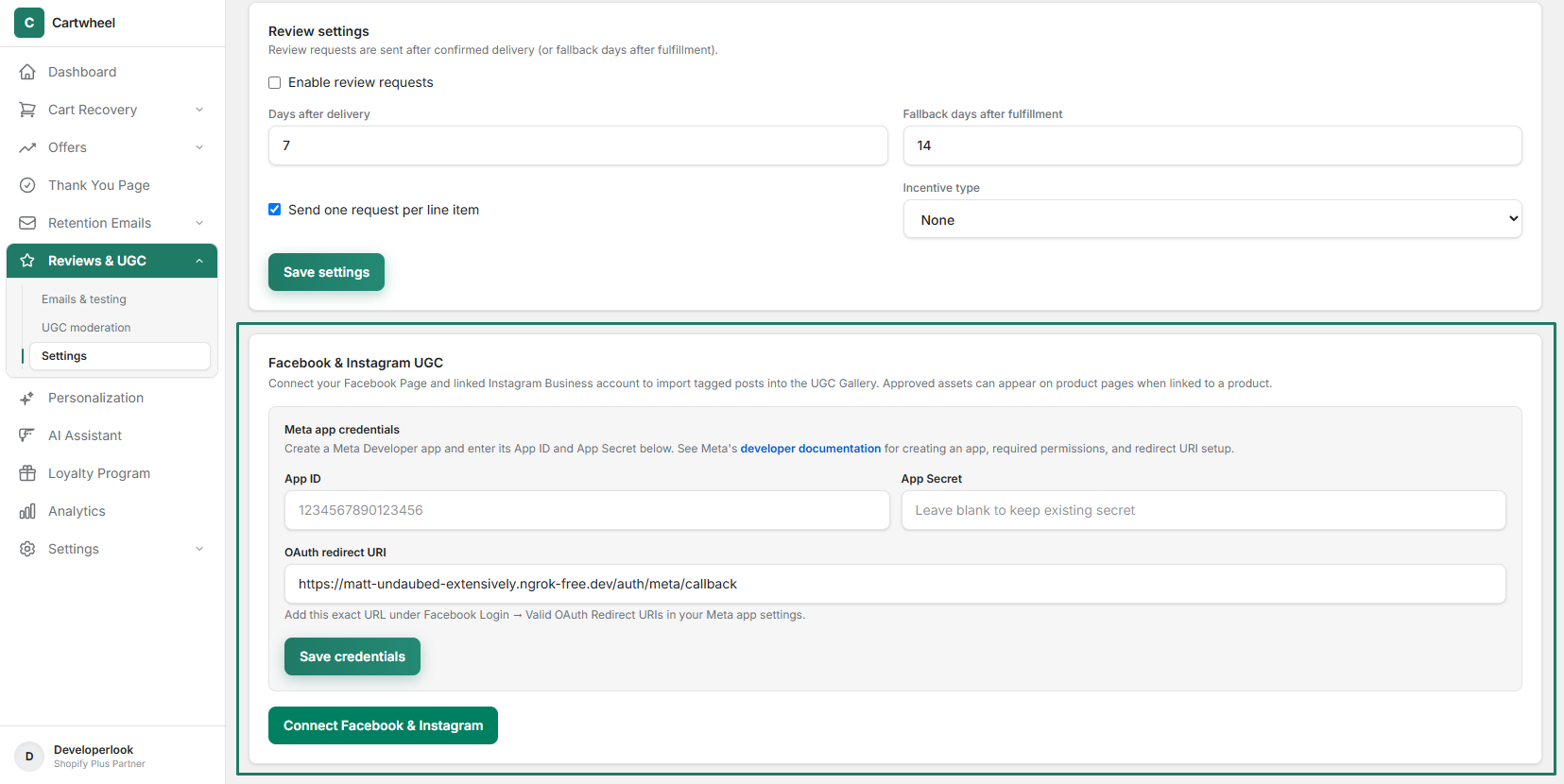Open the Incentive type dropdown
Viewport: 1564px width, 784px height.
(x=1212, y=219)
